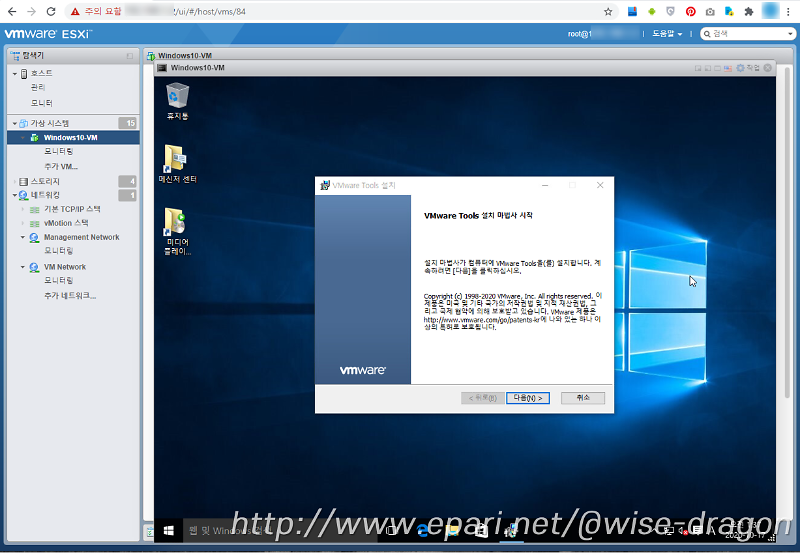Select the 기본 TCP/IP 스택 item
800x553 pixels.
tap(72, 209)
